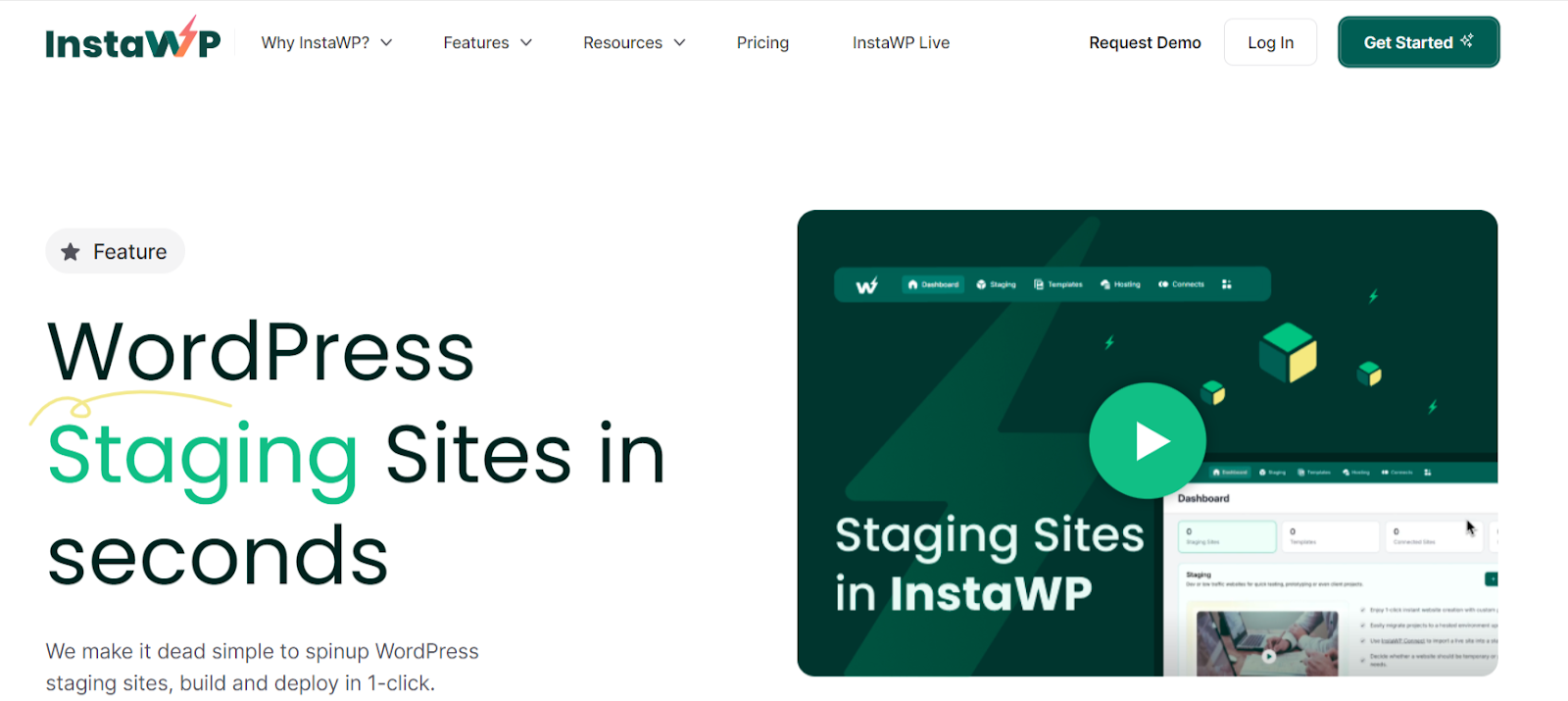This screenshot has height=701, width=1568.
Task: Expand the Resources dropdown chevron
Action: pyautogui.click(x=679, y=43)
